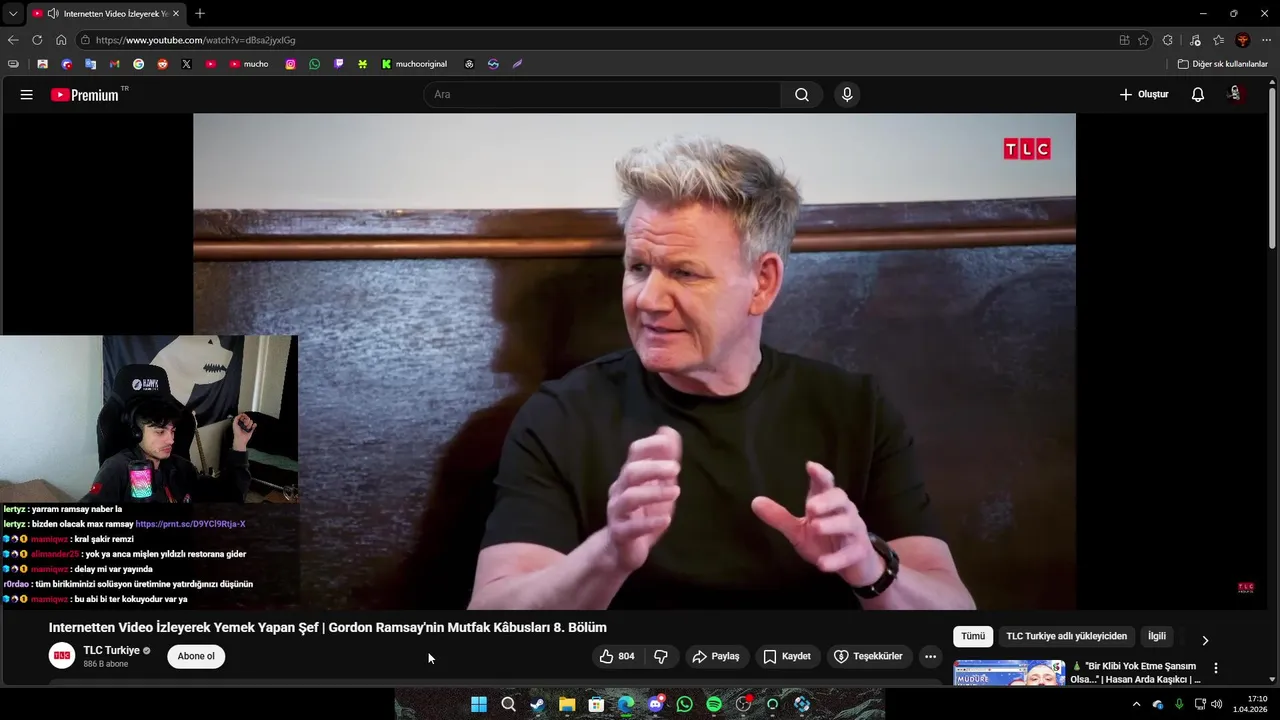Show hidden system tray icons
Viewport: 1280px width, 720px height.
point(1136,704)
